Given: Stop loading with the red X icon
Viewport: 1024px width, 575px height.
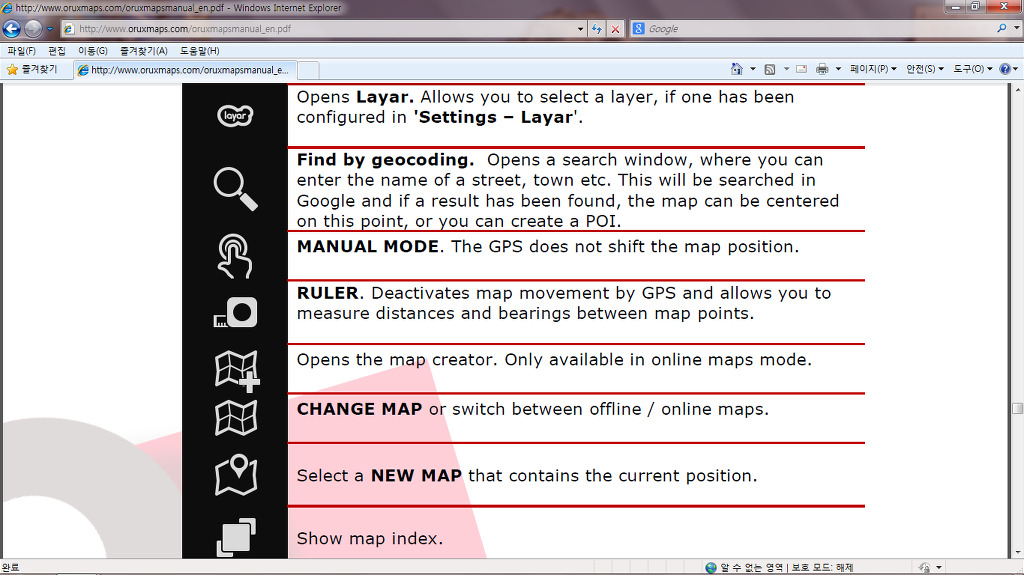Looking at the screenshot, I should pos(615,29).
